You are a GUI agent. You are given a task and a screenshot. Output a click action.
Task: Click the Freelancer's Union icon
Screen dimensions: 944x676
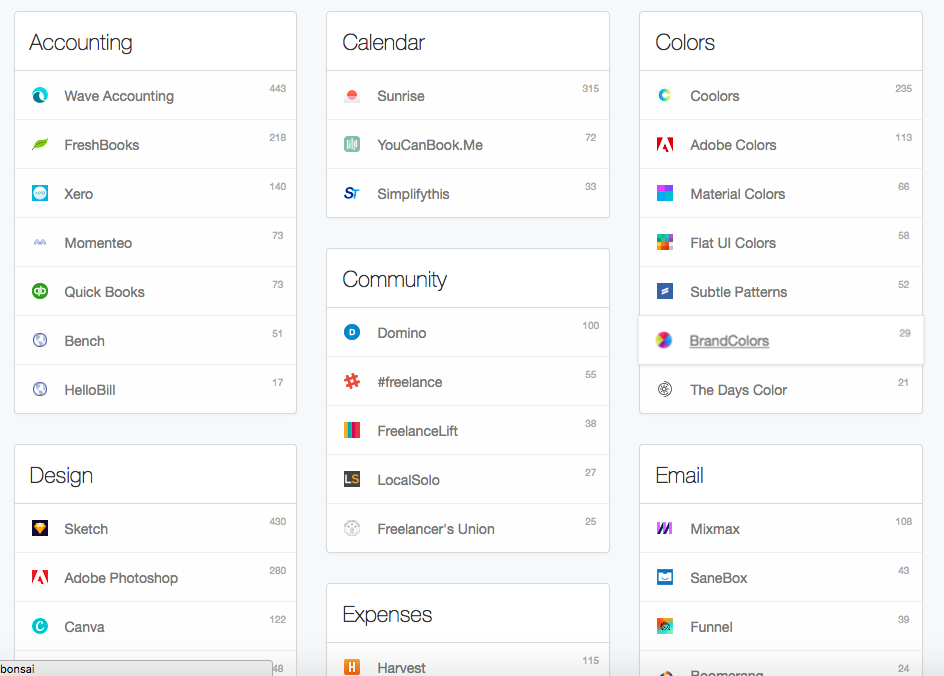(x=352, y=529)
